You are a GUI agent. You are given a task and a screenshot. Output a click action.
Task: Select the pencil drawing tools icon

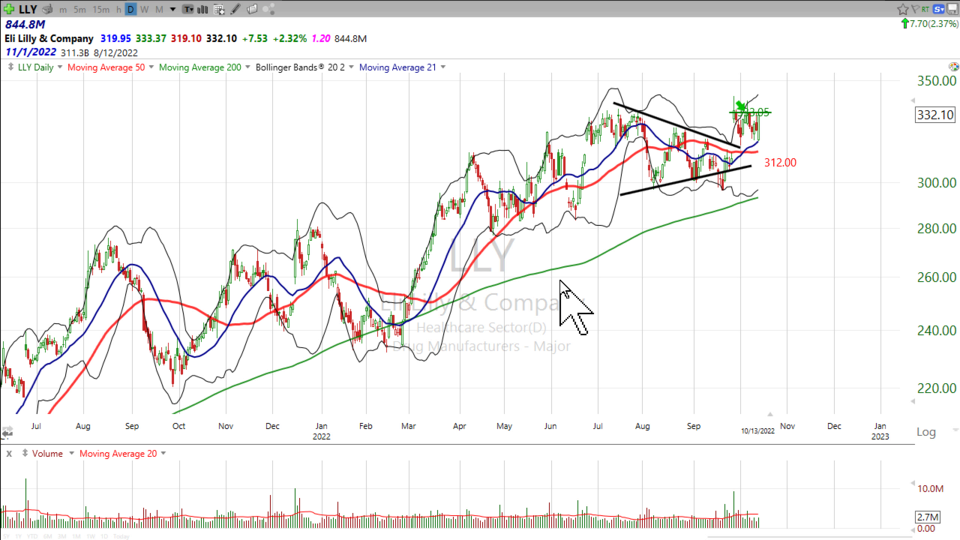point(236,9)
